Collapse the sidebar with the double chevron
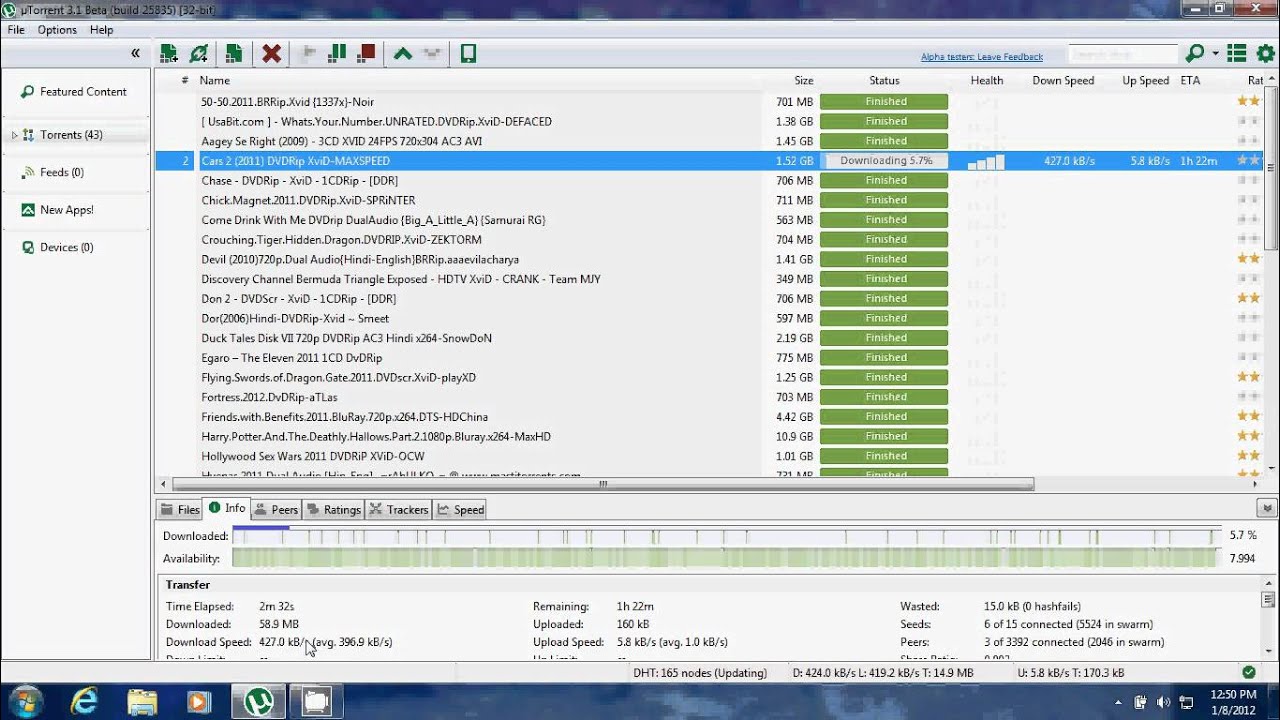The image size is (1280, 720). coord(135,53)
